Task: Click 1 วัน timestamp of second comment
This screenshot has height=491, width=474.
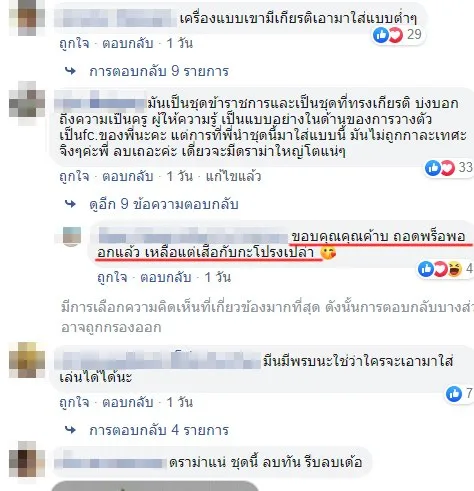Action: click(179, 176)
